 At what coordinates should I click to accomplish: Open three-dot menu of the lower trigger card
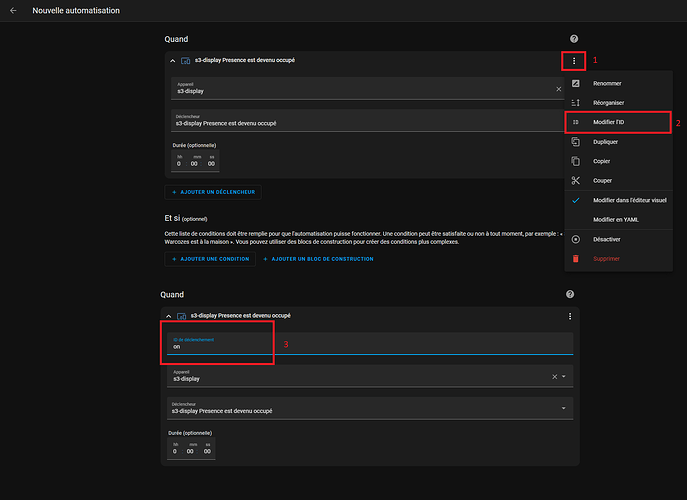tap(570, 316)
